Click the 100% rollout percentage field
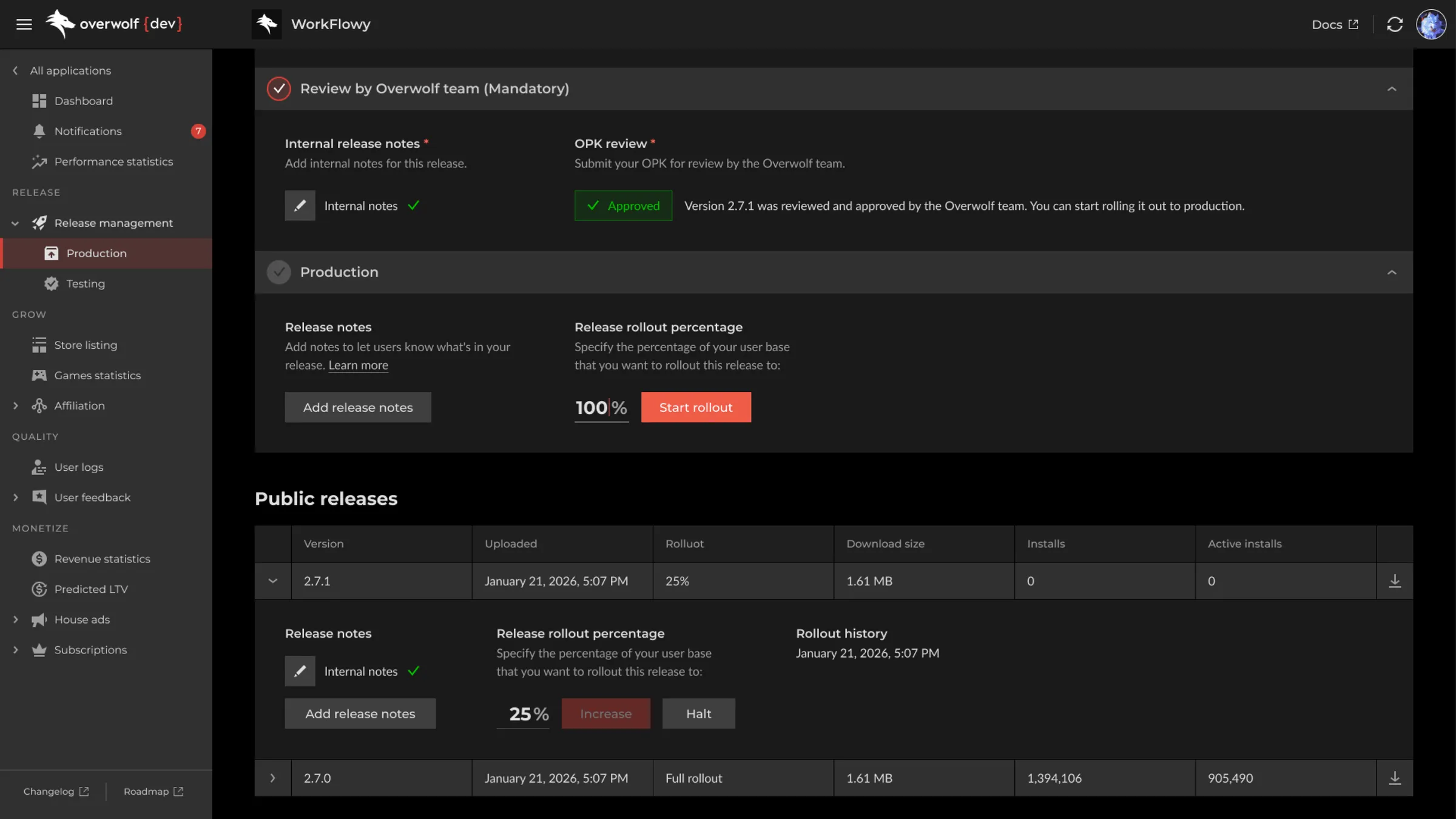 (x=601, y=407)
